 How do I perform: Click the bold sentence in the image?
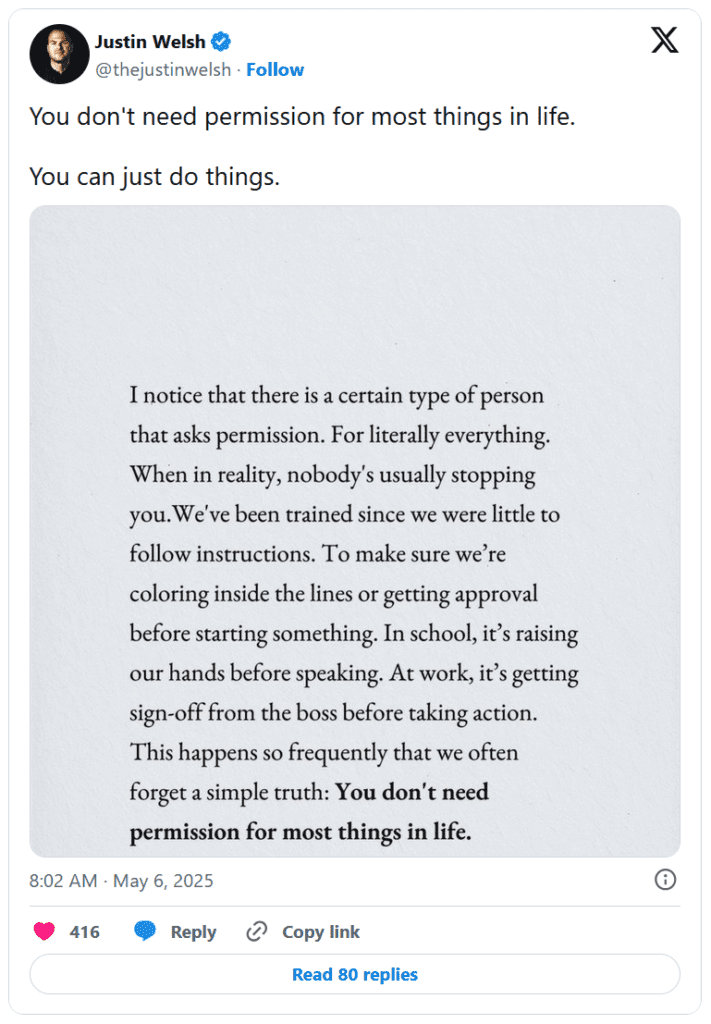309,812
